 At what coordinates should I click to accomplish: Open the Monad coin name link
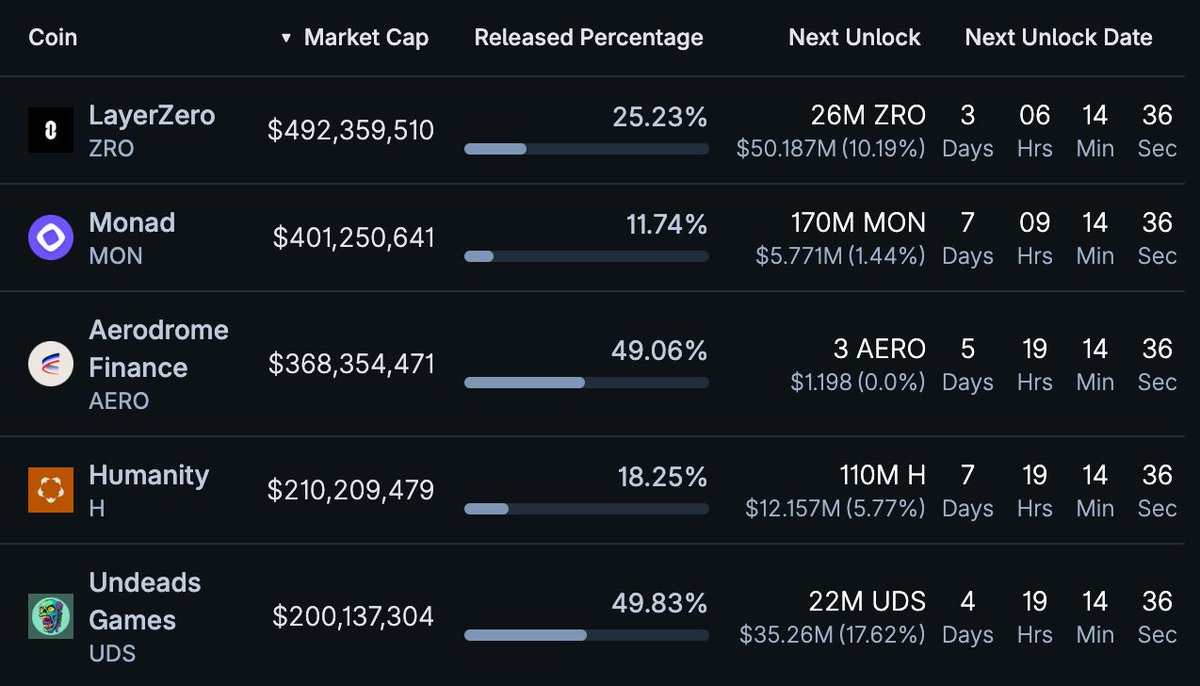(132, 222)
